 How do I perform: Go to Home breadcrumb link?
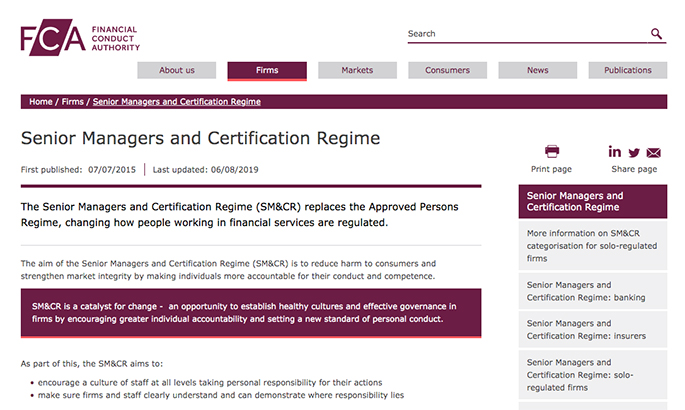[41, 102]
